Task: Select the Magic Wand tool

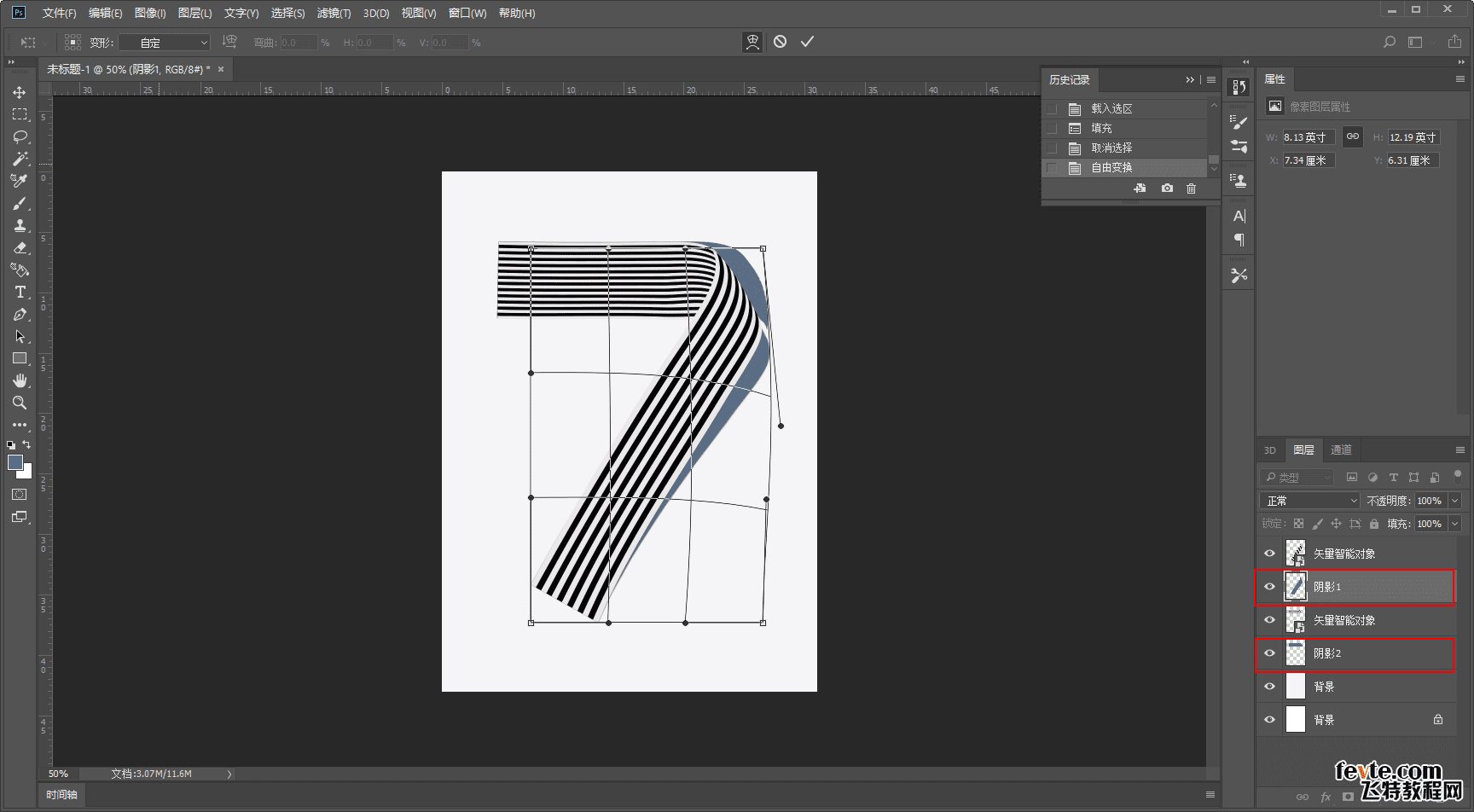Action: (x=20, y=159)
